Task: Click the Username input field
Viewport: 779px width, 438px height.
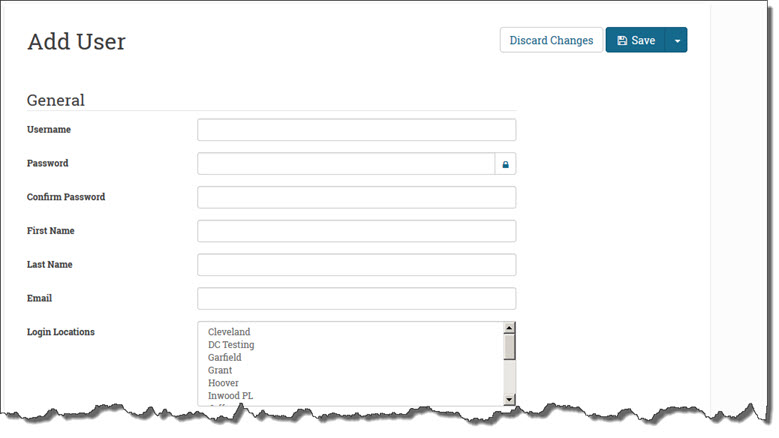Action: 356,130
